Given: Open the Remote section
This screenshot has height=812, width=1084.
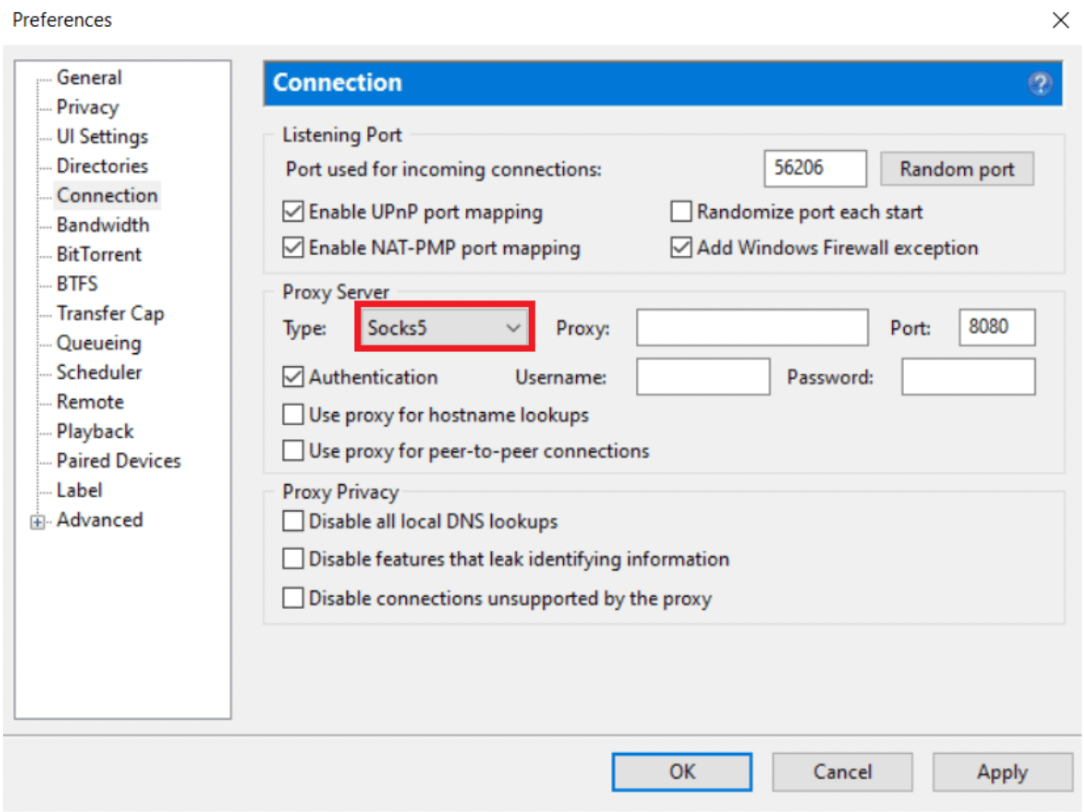Looking at the screenshot, I should tap(90, 402).
